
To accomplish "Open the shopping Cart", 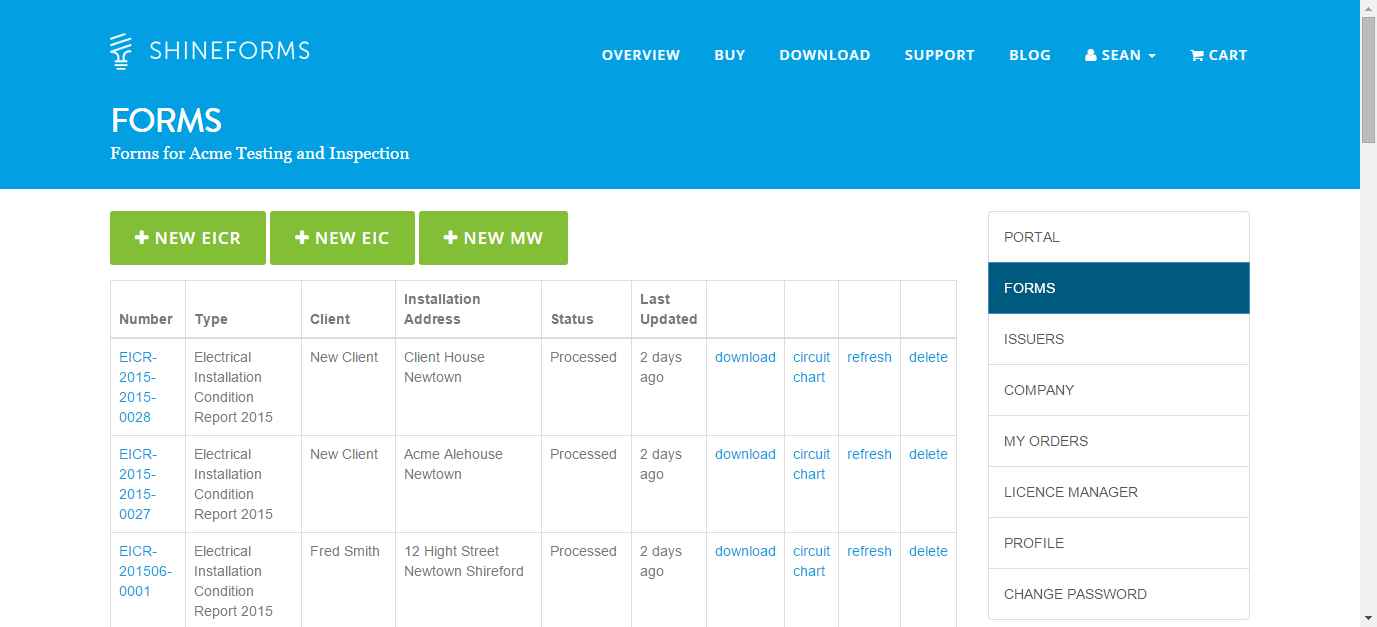I will coord(1218,55).
